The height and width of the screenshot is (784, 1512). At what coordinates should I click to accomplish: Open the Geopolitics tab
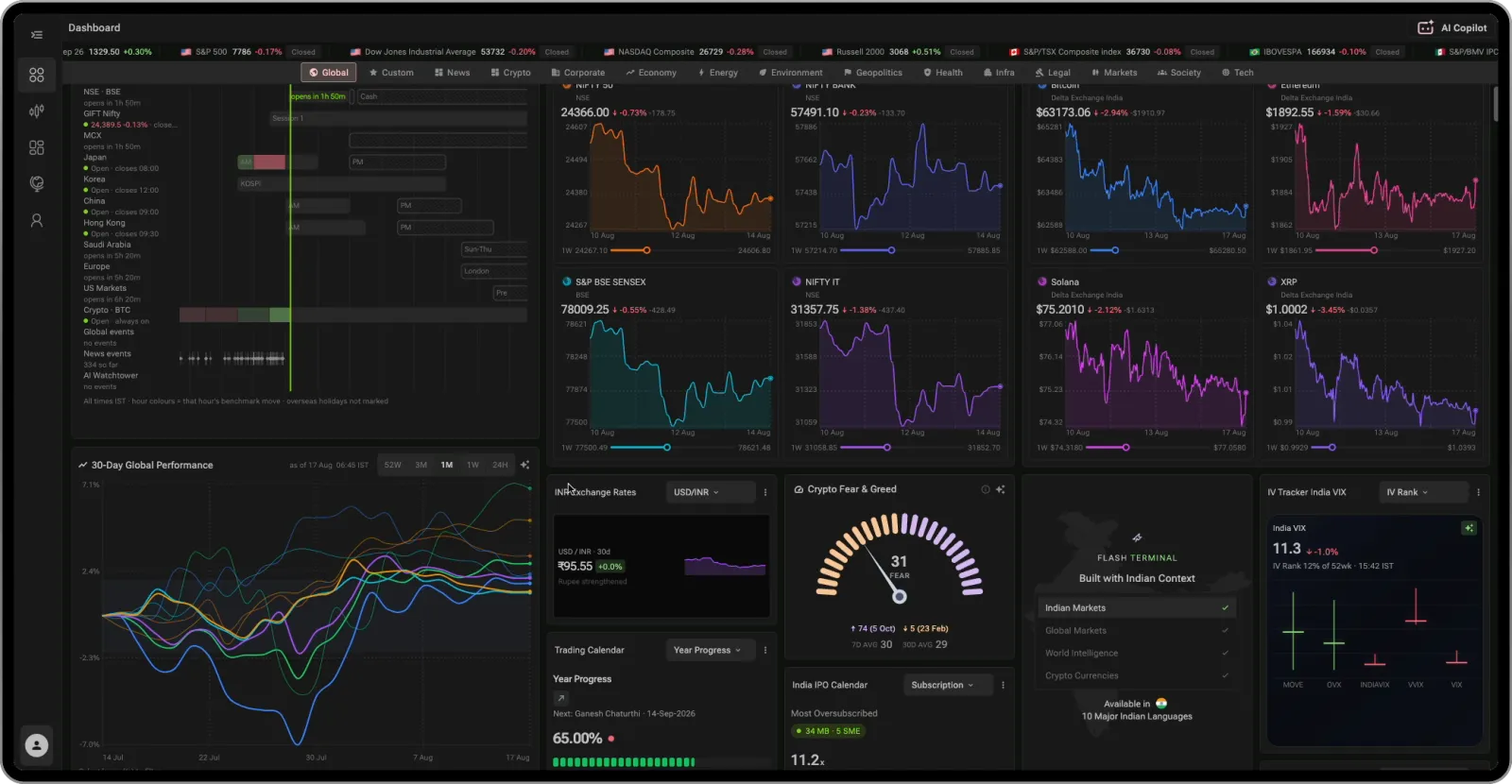(x=872, y=72)
